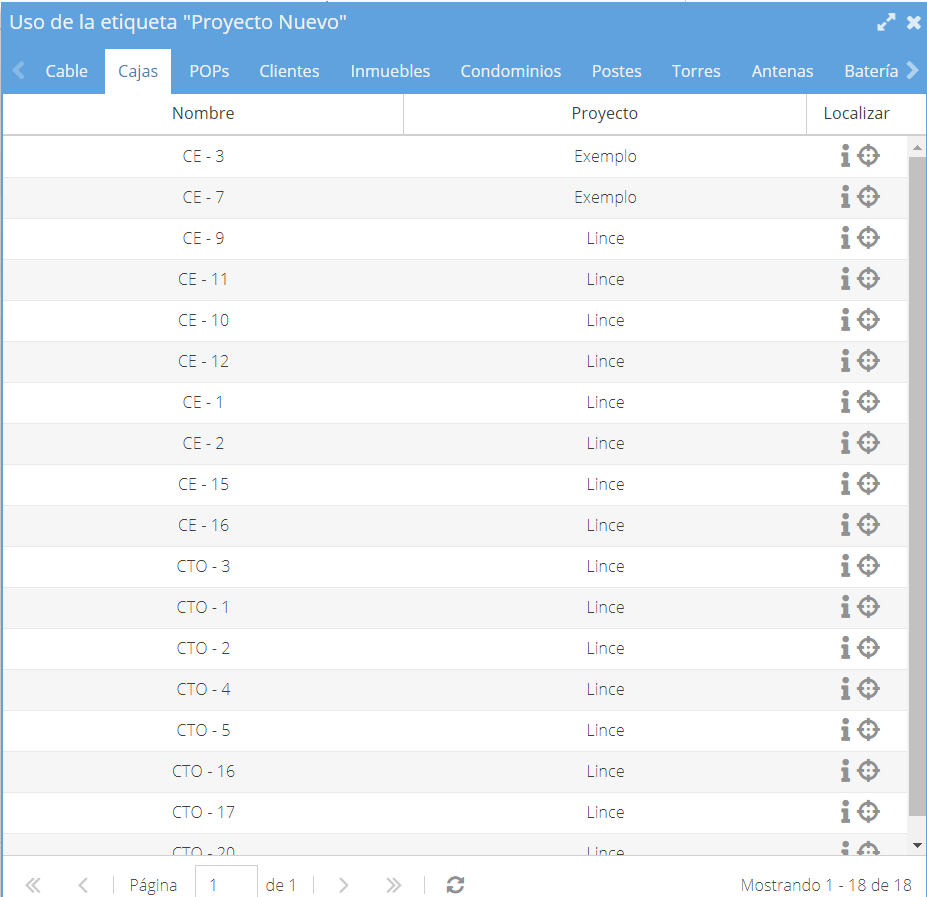Locate CE - 1 crosshair icon
The image size is (927, 897).
click(868, 402)
